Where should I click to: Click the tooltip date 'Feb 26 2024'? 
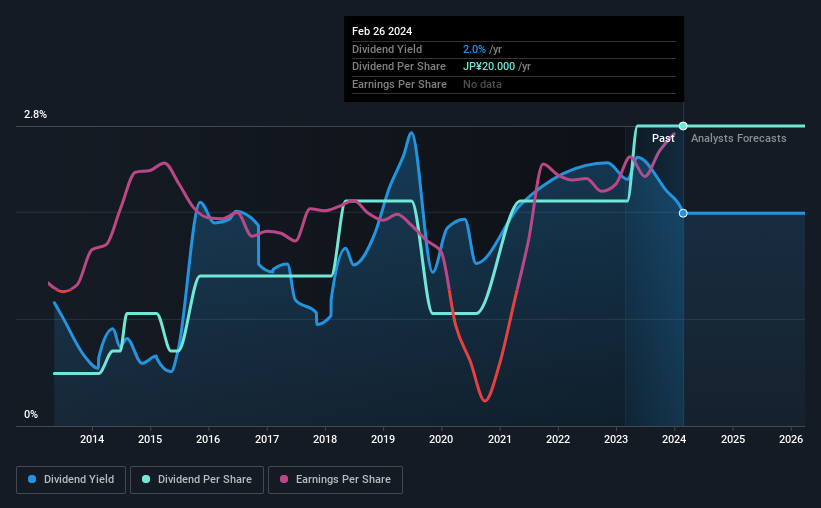tap(382, 31)
